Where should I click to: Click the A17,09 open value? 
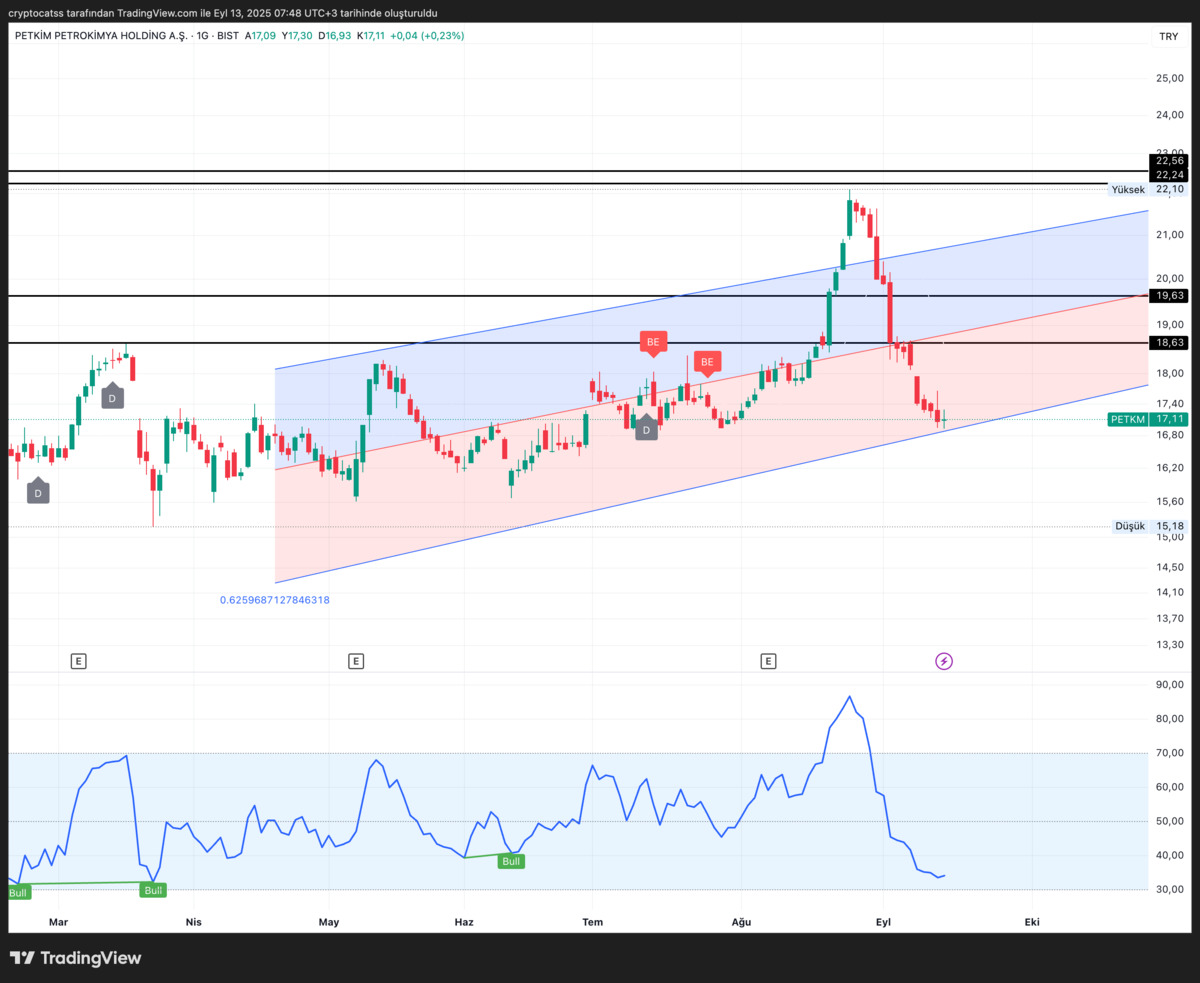coord(260,35)
